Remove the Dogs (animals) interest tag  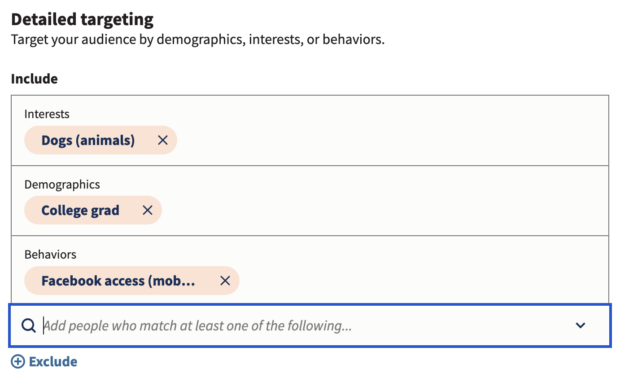(163, 140)
